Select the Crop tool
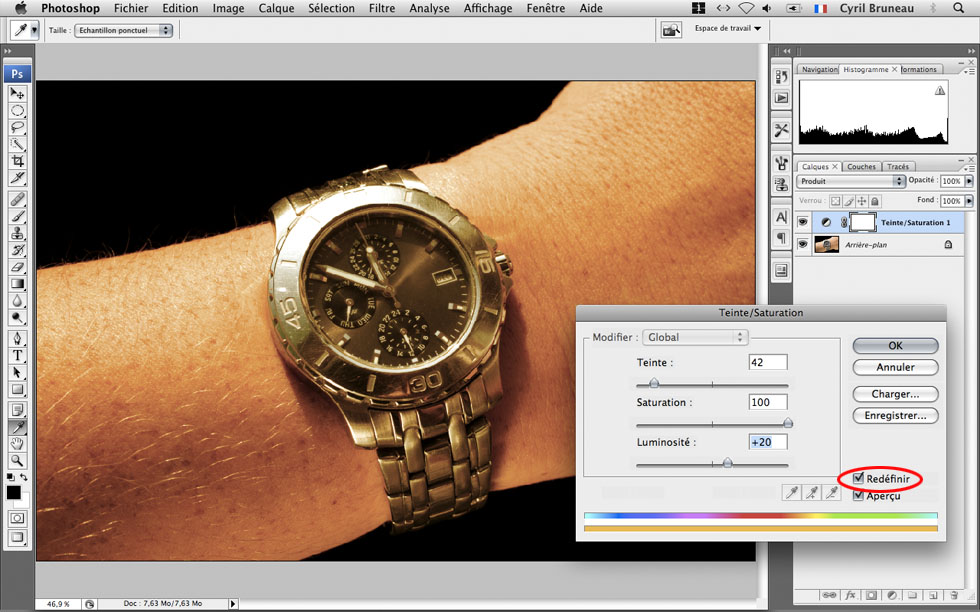Image resolution: width=980 pixels, height=612 pixels. tap(18, 161)
